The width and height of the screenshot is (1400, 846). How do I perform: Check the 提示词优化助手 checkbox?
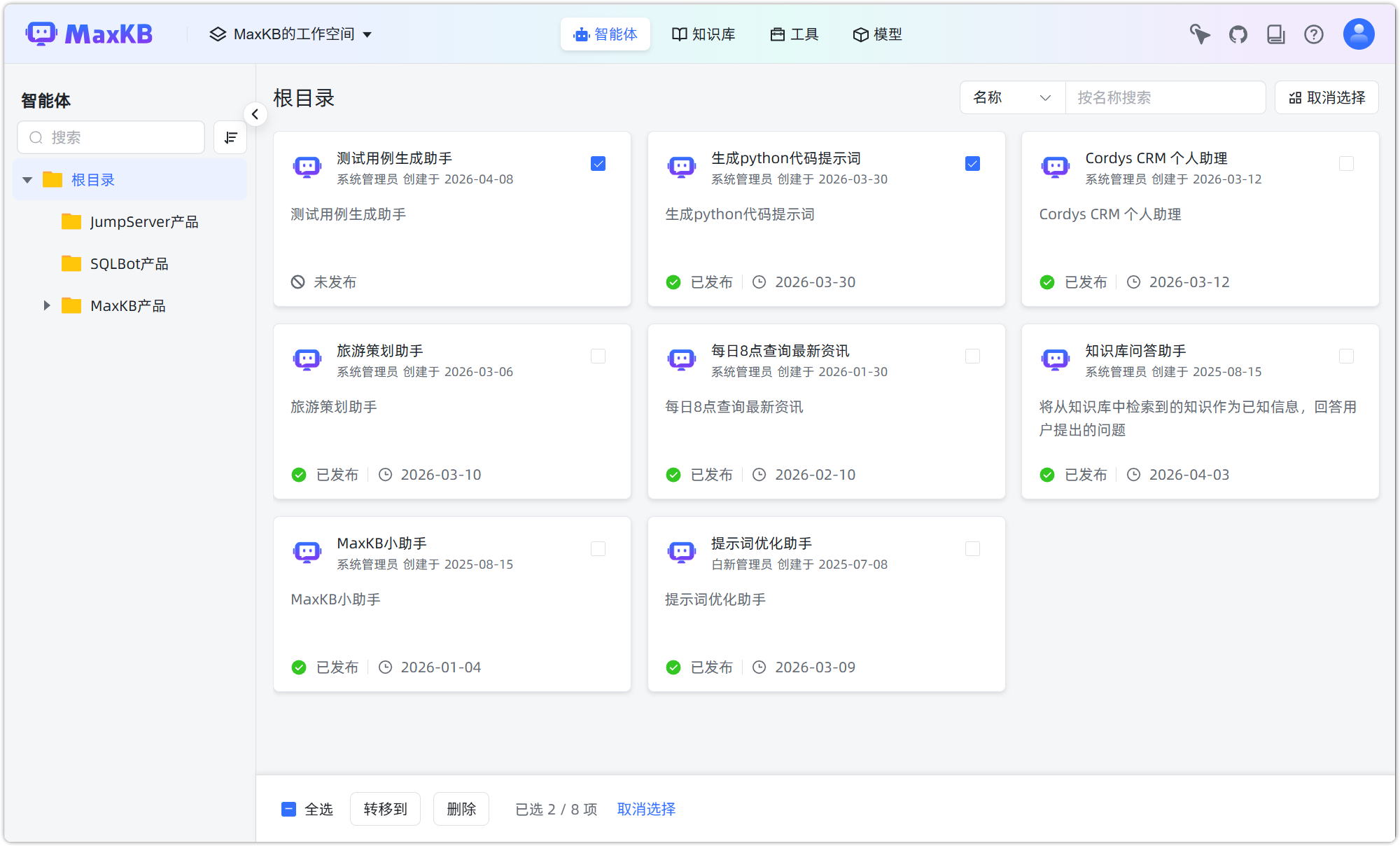(972, 548)
